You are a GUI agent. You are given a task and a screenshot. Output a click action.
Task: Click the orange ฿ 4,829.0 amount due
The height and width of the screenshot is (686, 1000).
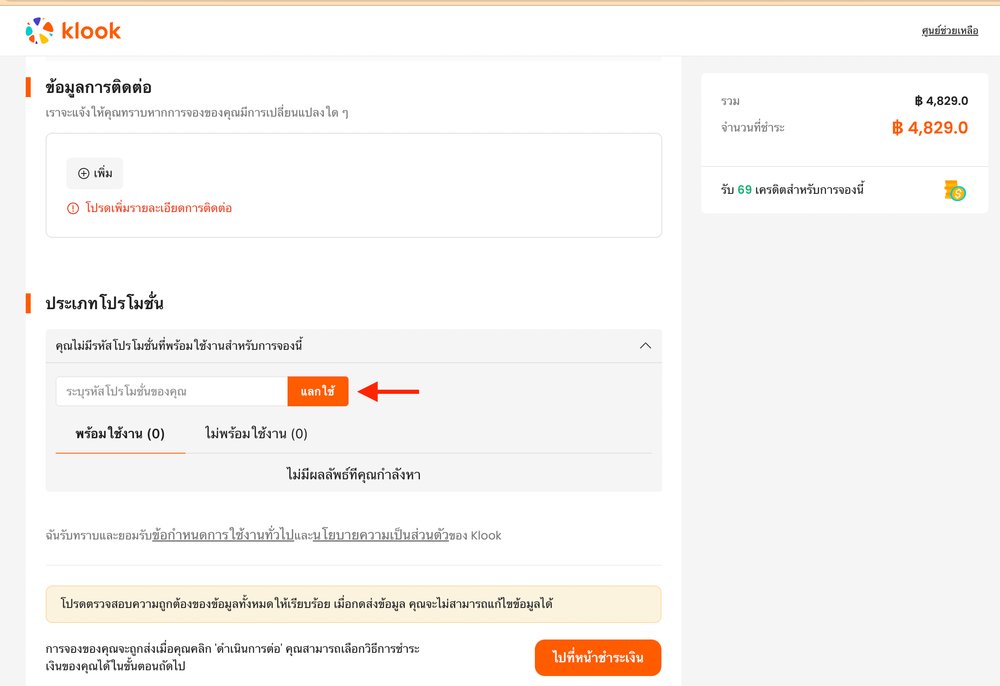tap(929, 128)
